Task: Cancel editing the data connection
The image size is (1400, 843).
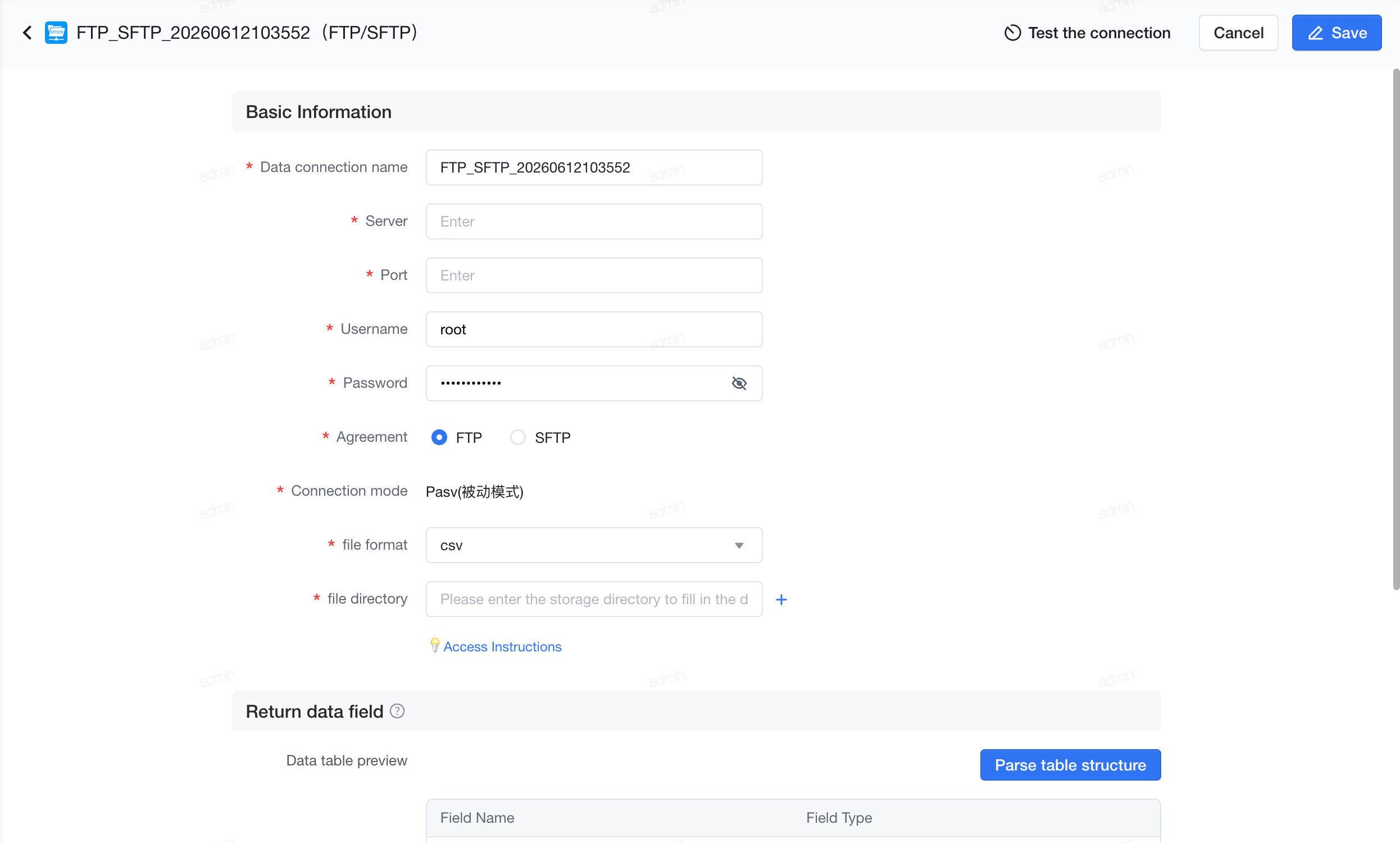Action: [x=1238, y=33]
